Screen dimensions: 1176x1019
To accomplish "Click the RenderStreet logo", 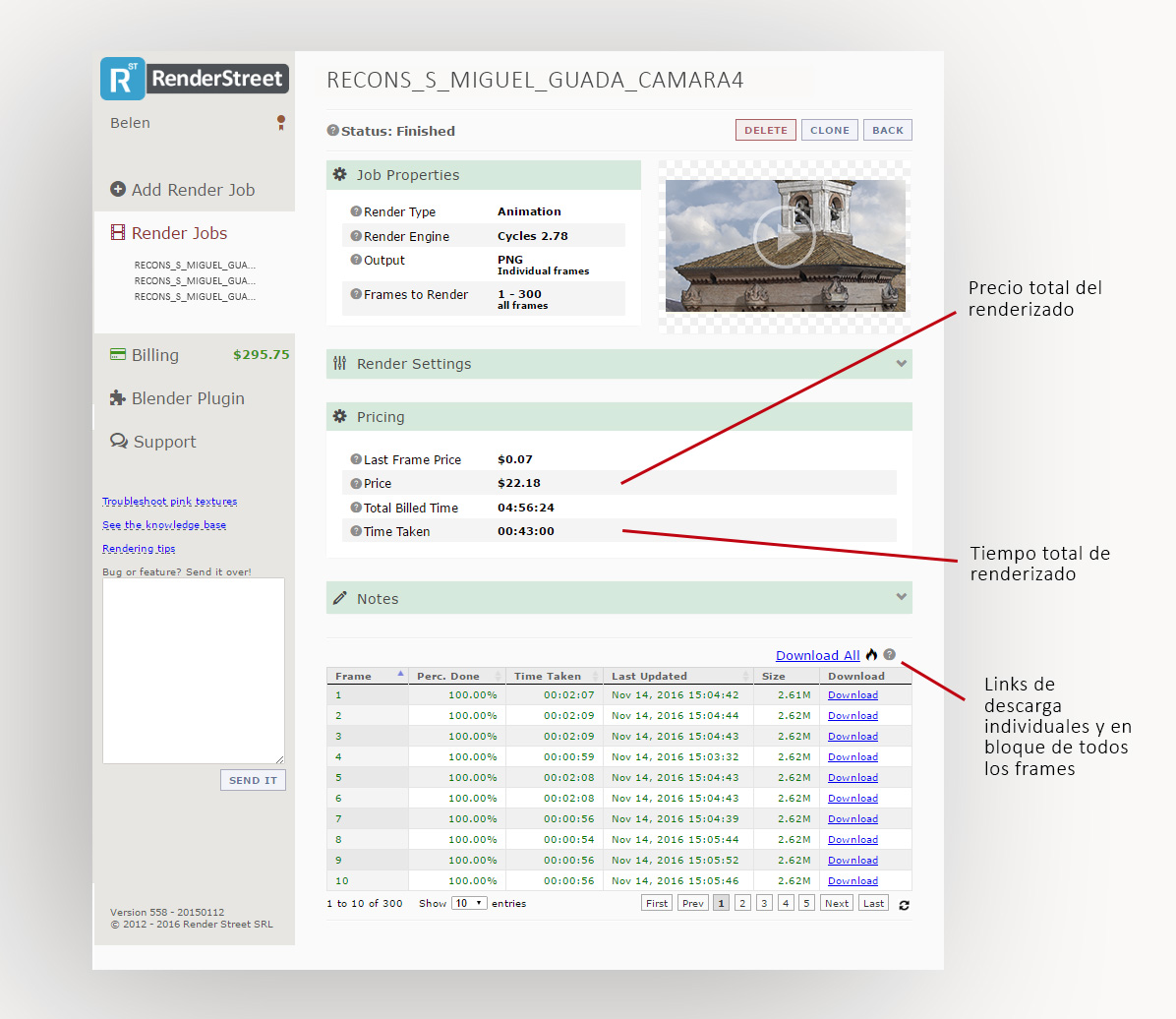I will (195, 79).
